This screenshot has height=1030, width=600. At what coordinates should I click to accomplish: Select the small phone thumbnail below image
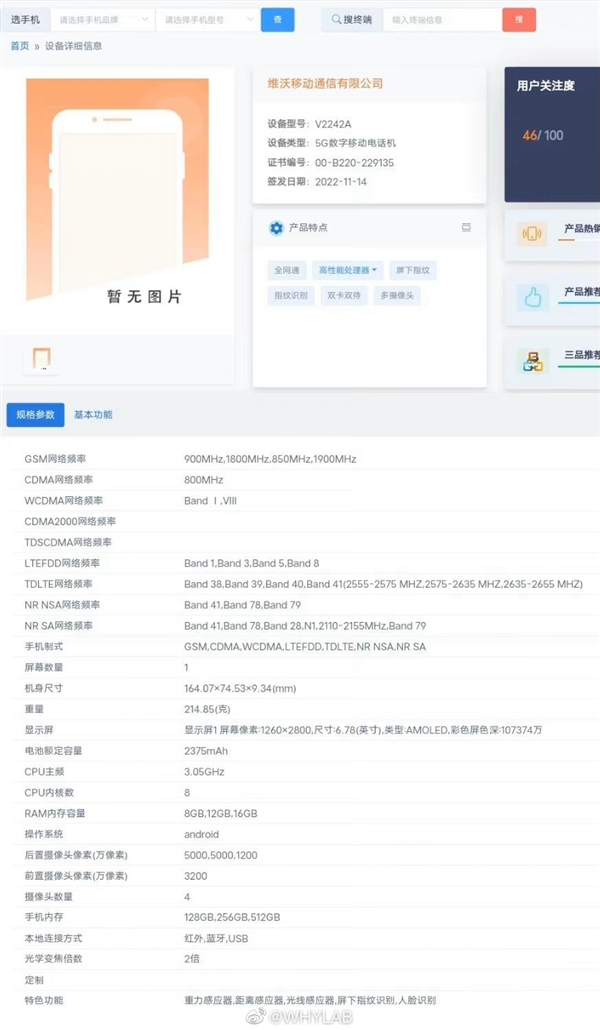click(x=41, y=359)
